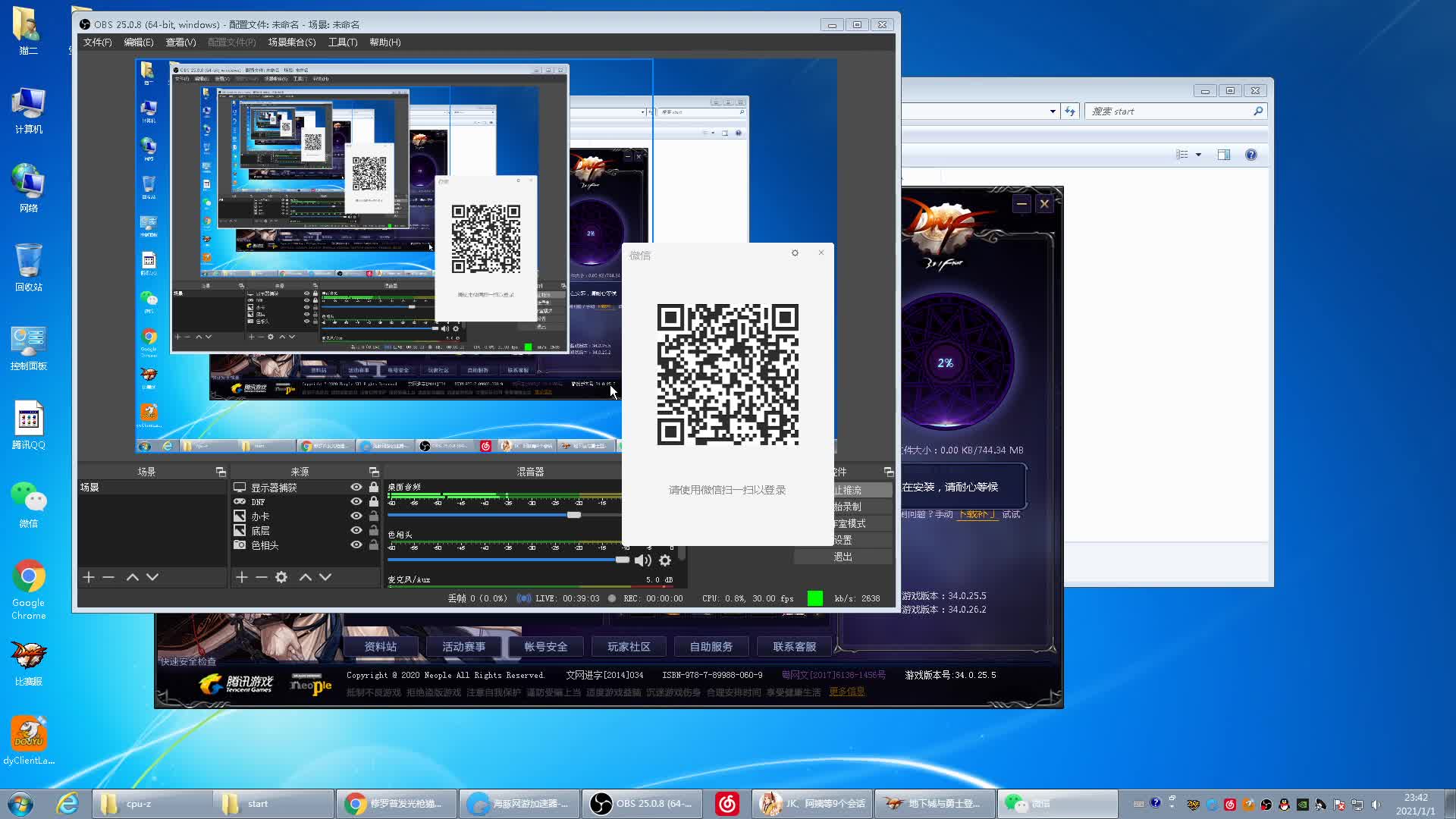Move the selected source down

point(325,577)
